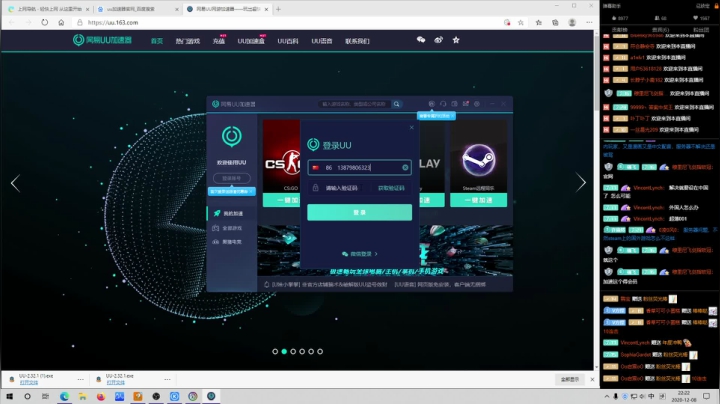
Task: Click the UU client game search field
Action: (354, 104)
